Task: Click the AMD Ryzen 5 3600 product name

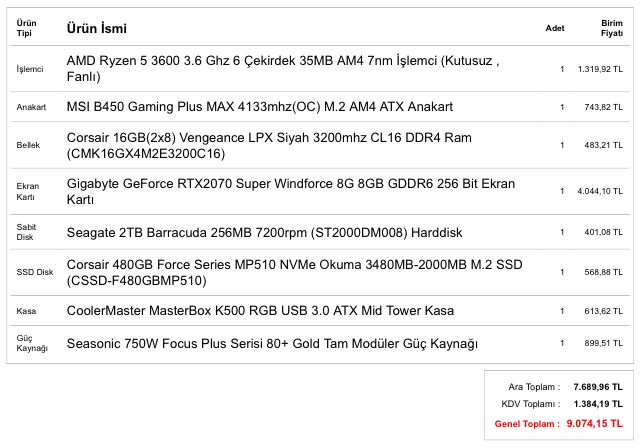Action: [x=283, y=69]
